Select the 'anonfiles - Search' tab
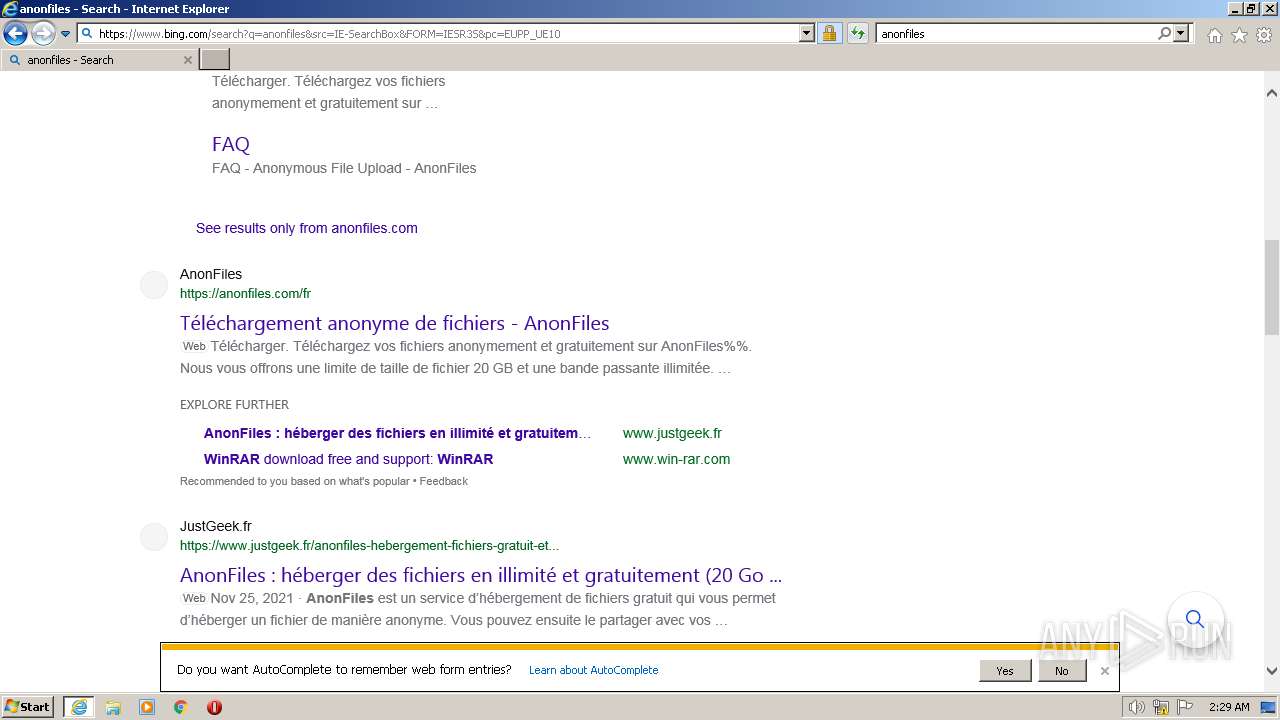The height and width of the screenshot is (720, 1280). pos(98,60)
